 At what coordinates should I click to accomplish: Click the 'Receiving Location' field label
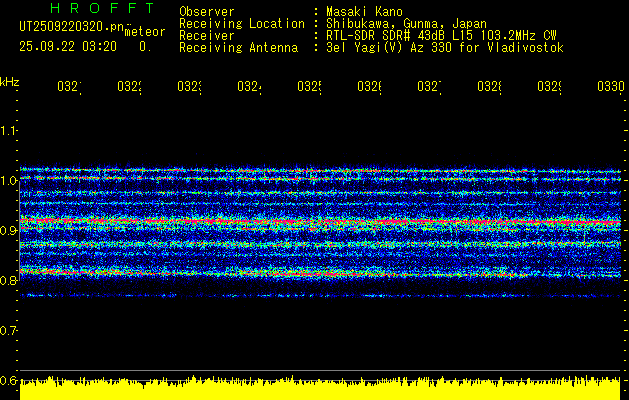pyautogui.click(x=242, y=24)
